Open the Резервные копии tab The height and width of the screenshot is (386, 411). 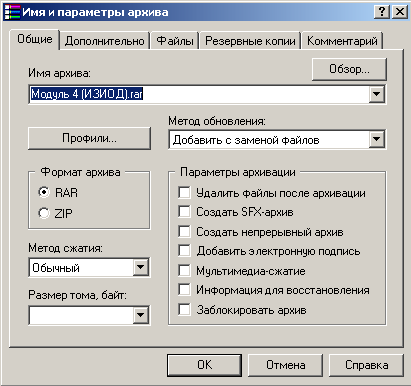click(x=250, y=41)
